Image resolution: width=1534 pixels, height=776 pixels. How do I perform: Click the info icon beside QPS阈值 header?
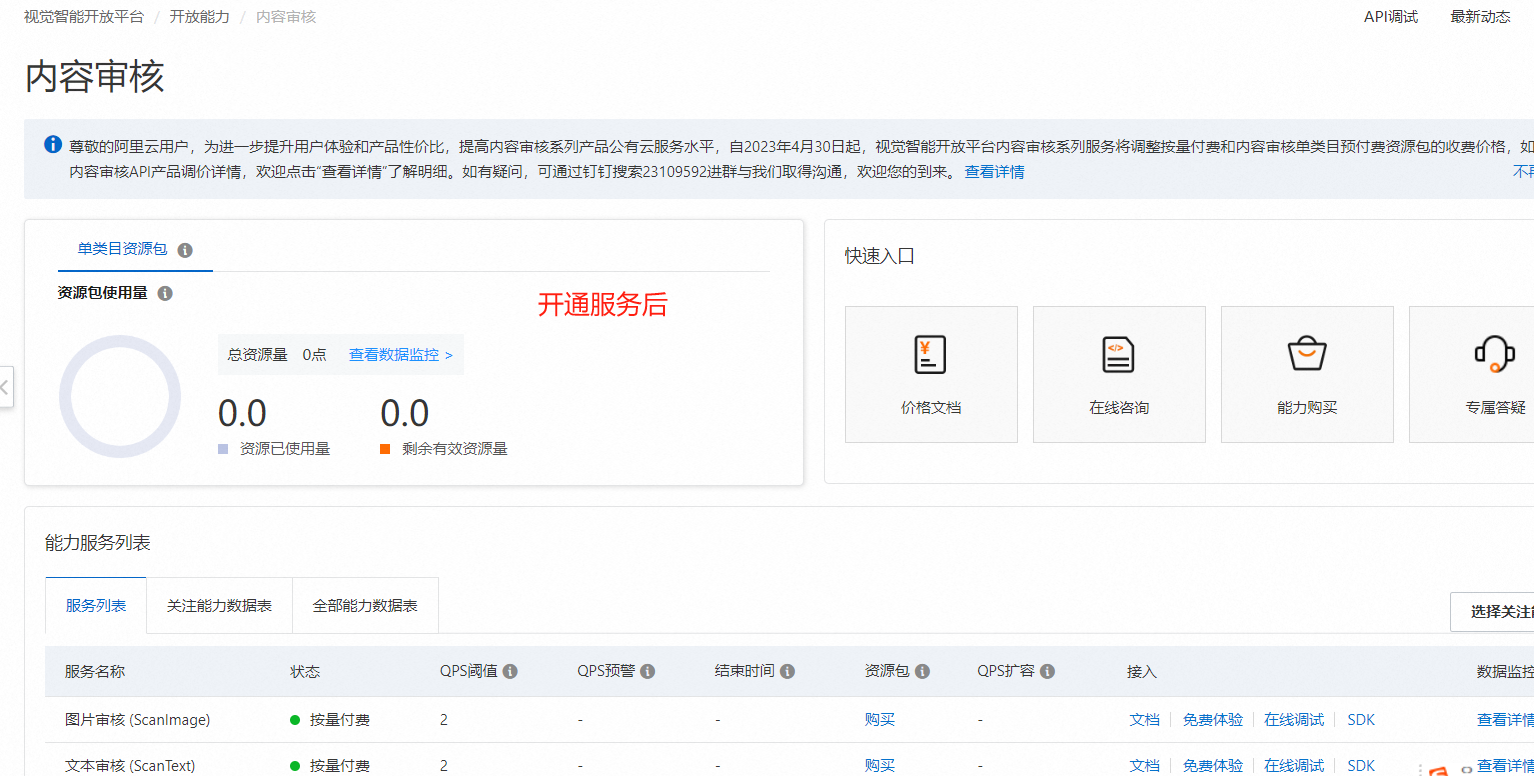510,671
